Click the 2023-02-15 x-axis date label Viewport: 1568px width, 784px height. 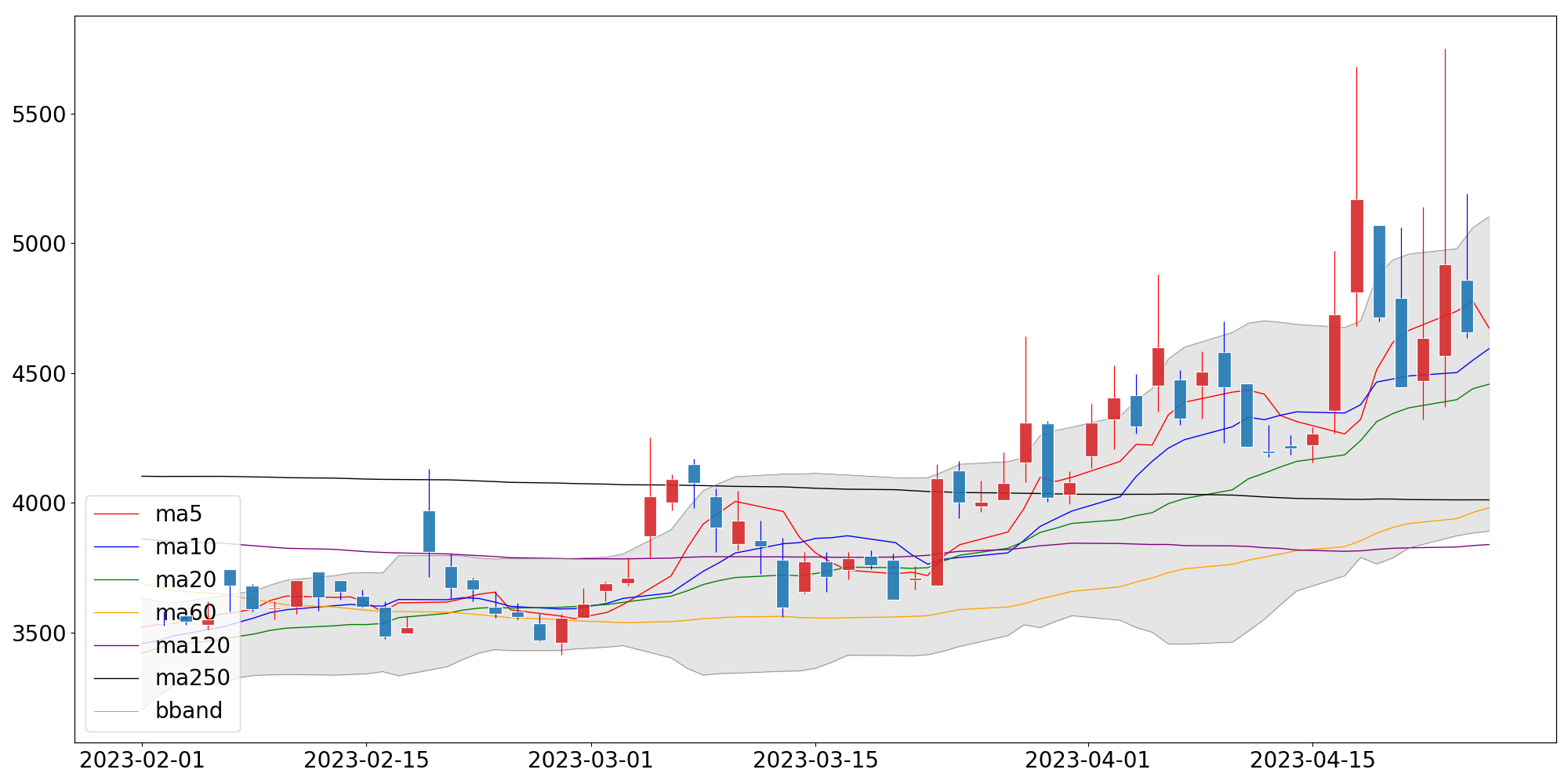click(366, 760)
